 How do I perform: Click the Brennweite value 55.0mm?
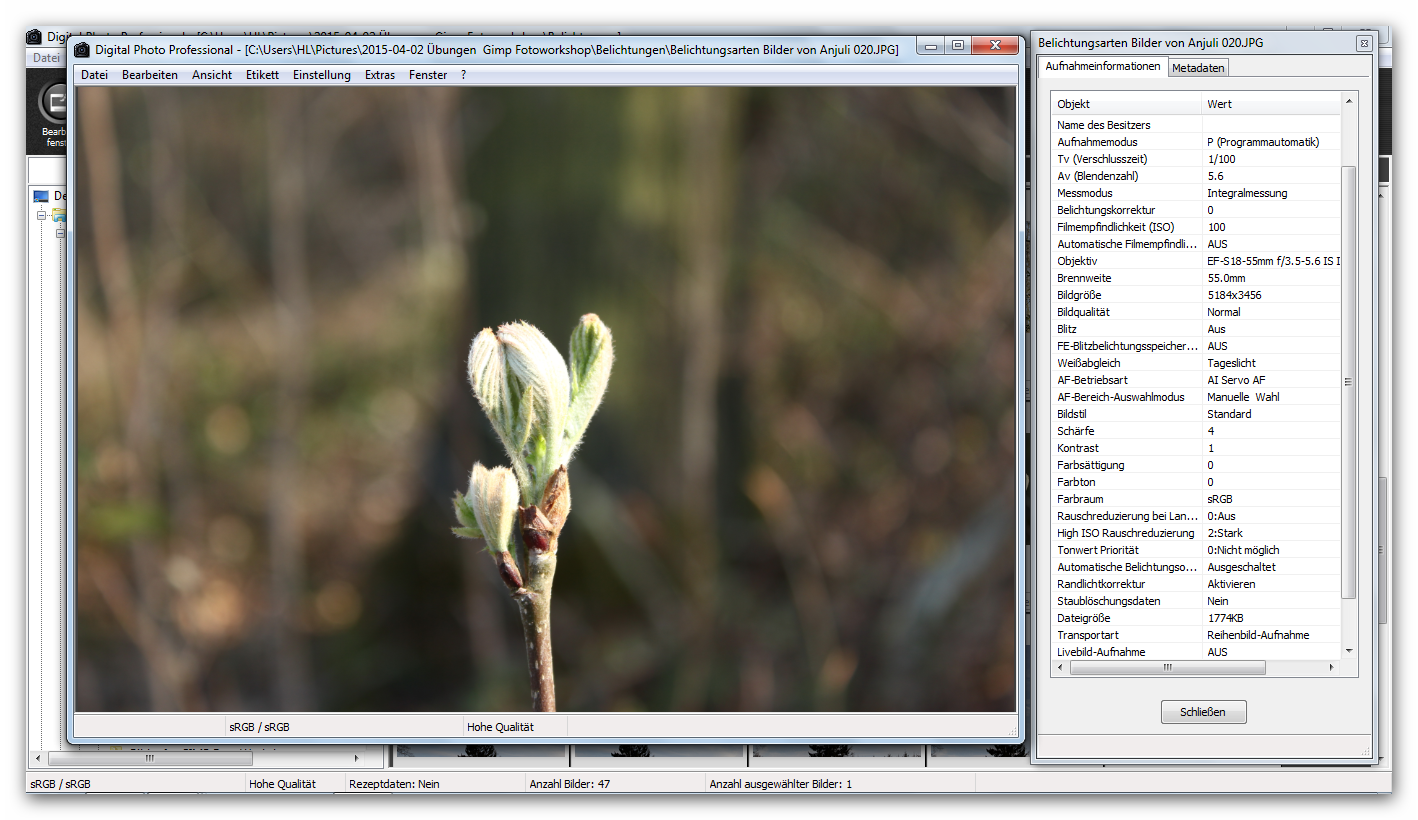1226,278
